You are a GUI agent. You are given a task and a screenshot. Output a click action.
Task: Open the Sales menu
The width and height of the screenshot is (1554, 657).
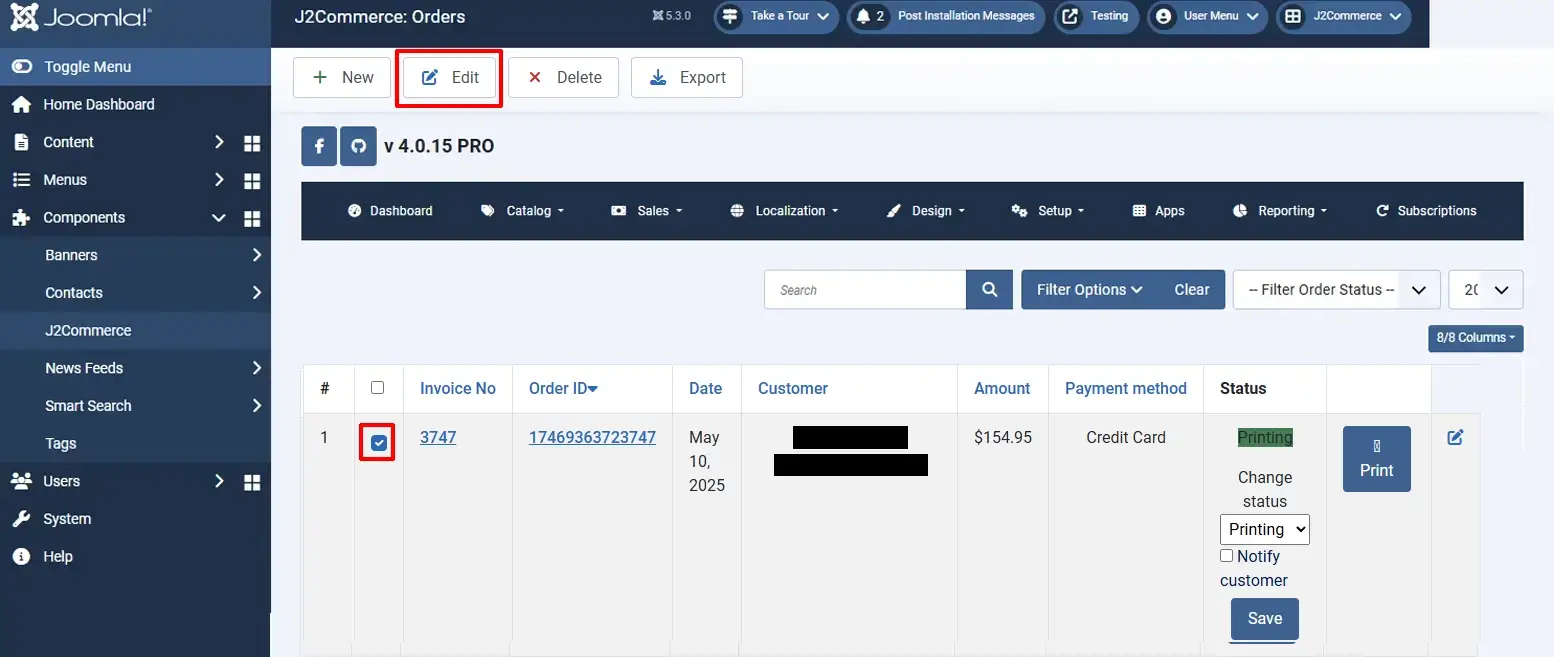pos(647,211)
